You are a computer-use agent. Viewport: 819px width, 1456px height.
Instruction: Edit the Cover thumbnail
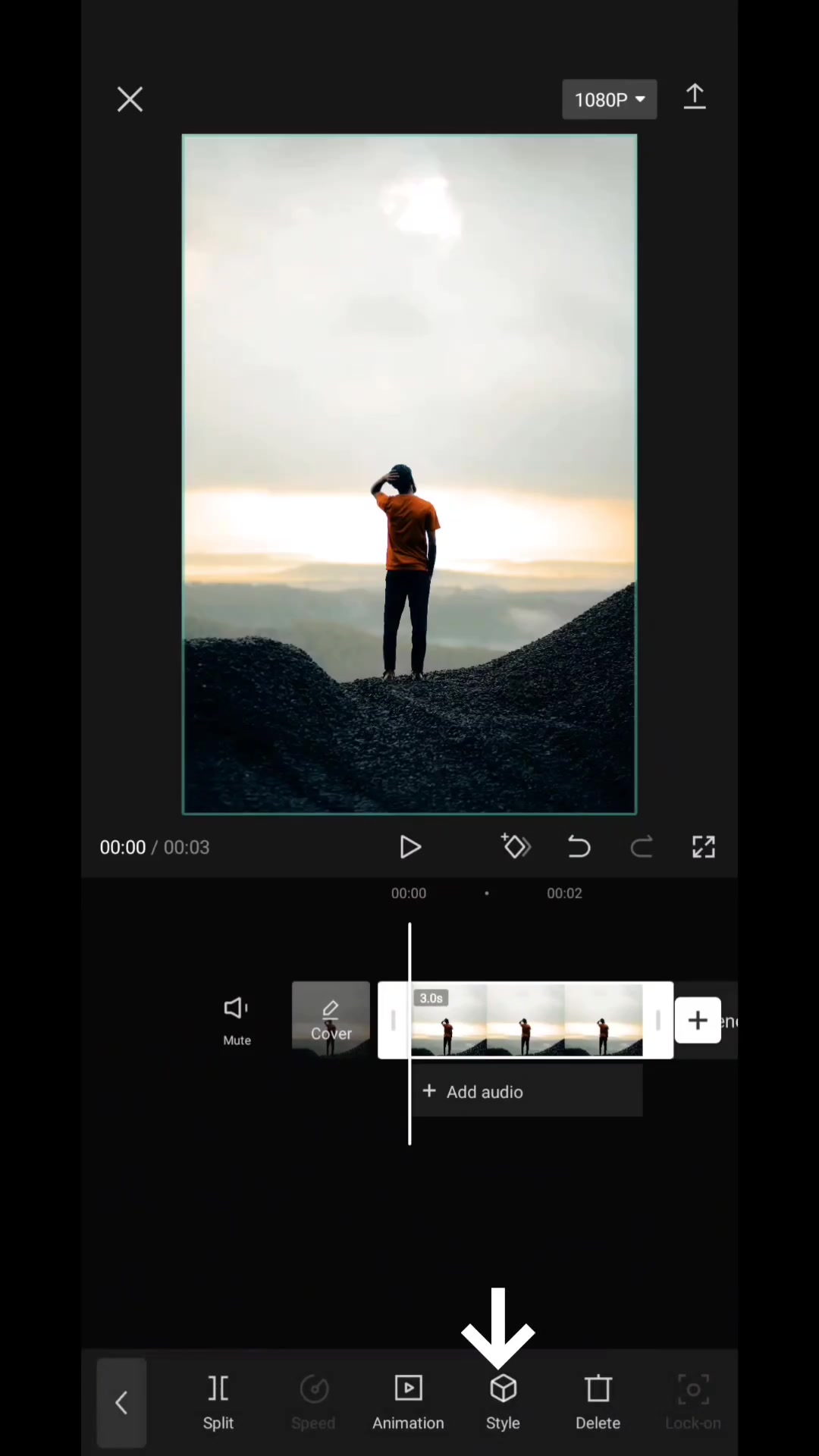[x=331, y=1020]
